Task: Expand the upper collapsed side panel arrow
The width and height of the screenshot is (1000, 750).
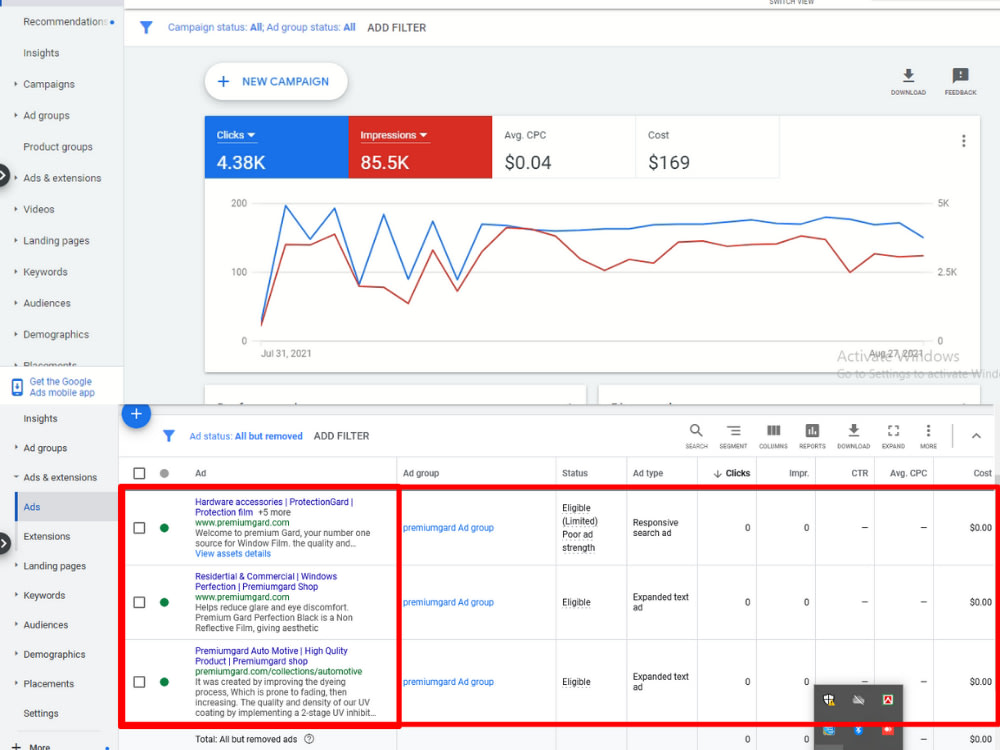Action: (4, 175)
